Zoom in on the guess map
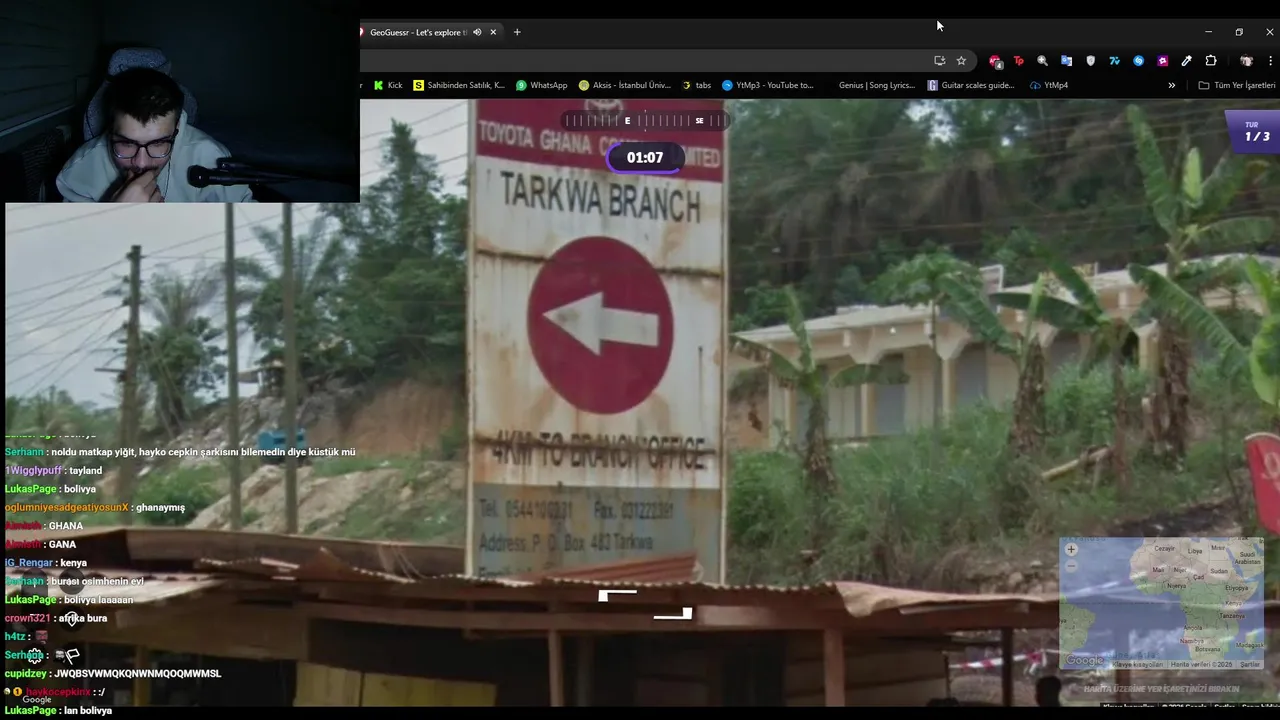Image resolution: width=1280 pixels, height=720 pixels. point(1071,549)
